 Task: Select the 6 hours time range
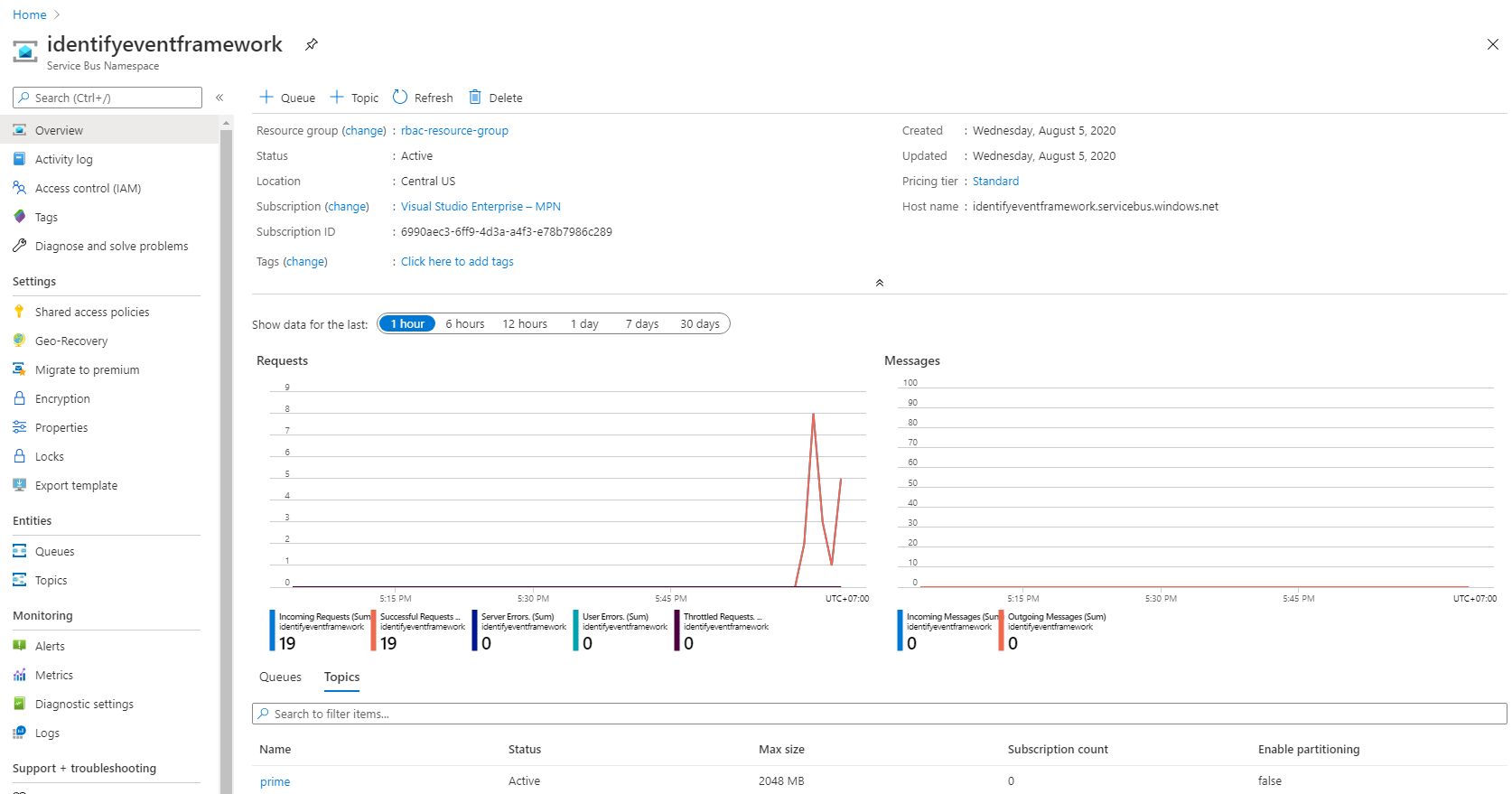(464, 324)
